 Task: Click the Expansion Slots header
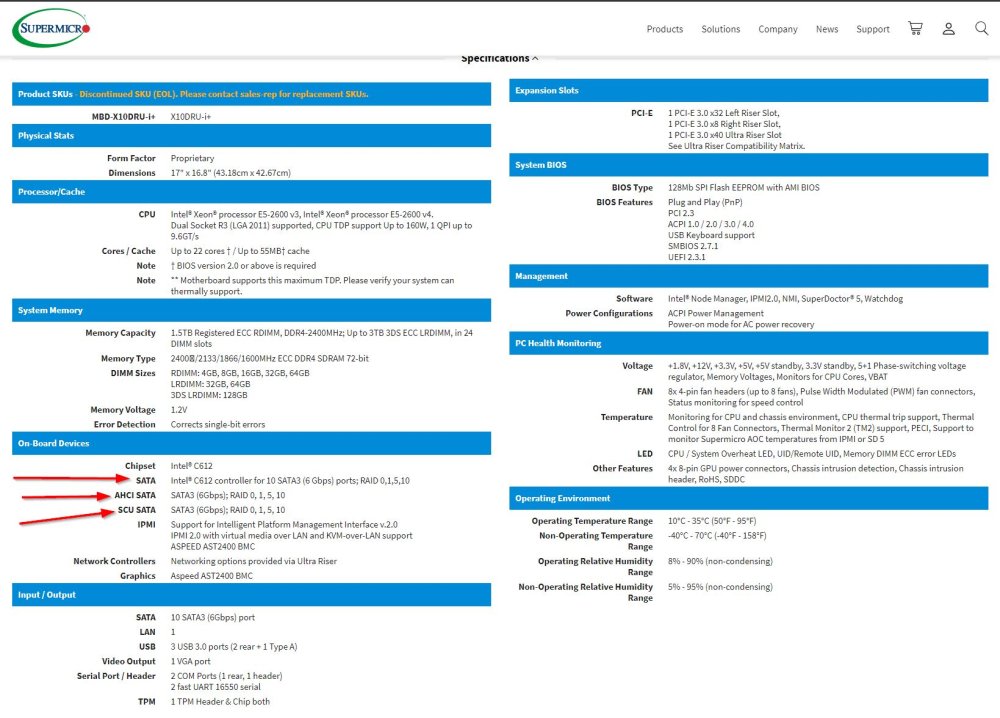pyautogui.click(x=749, y=91)
